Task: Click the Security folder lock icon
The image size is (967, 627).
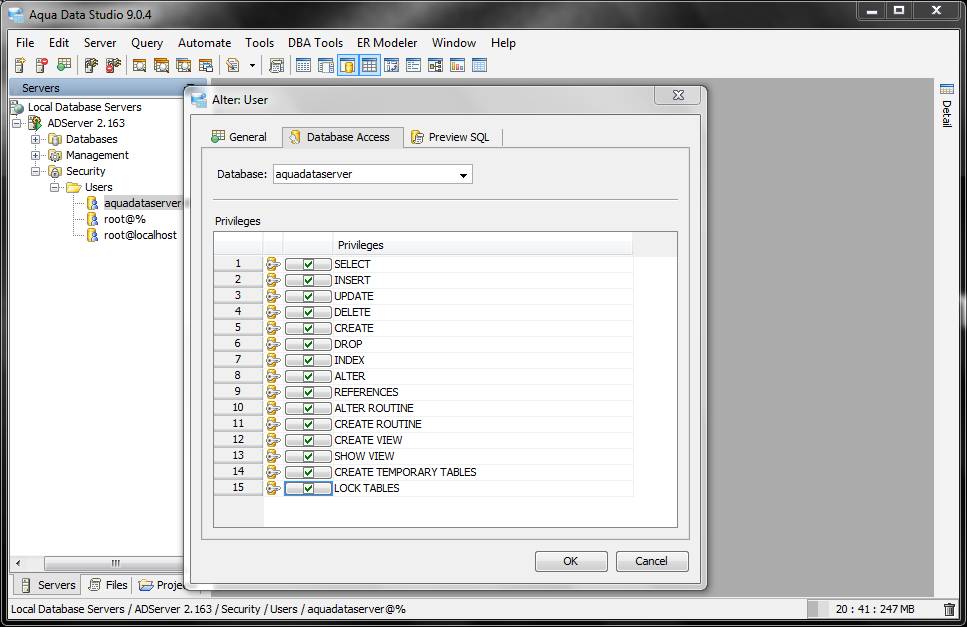Action: 55,171
